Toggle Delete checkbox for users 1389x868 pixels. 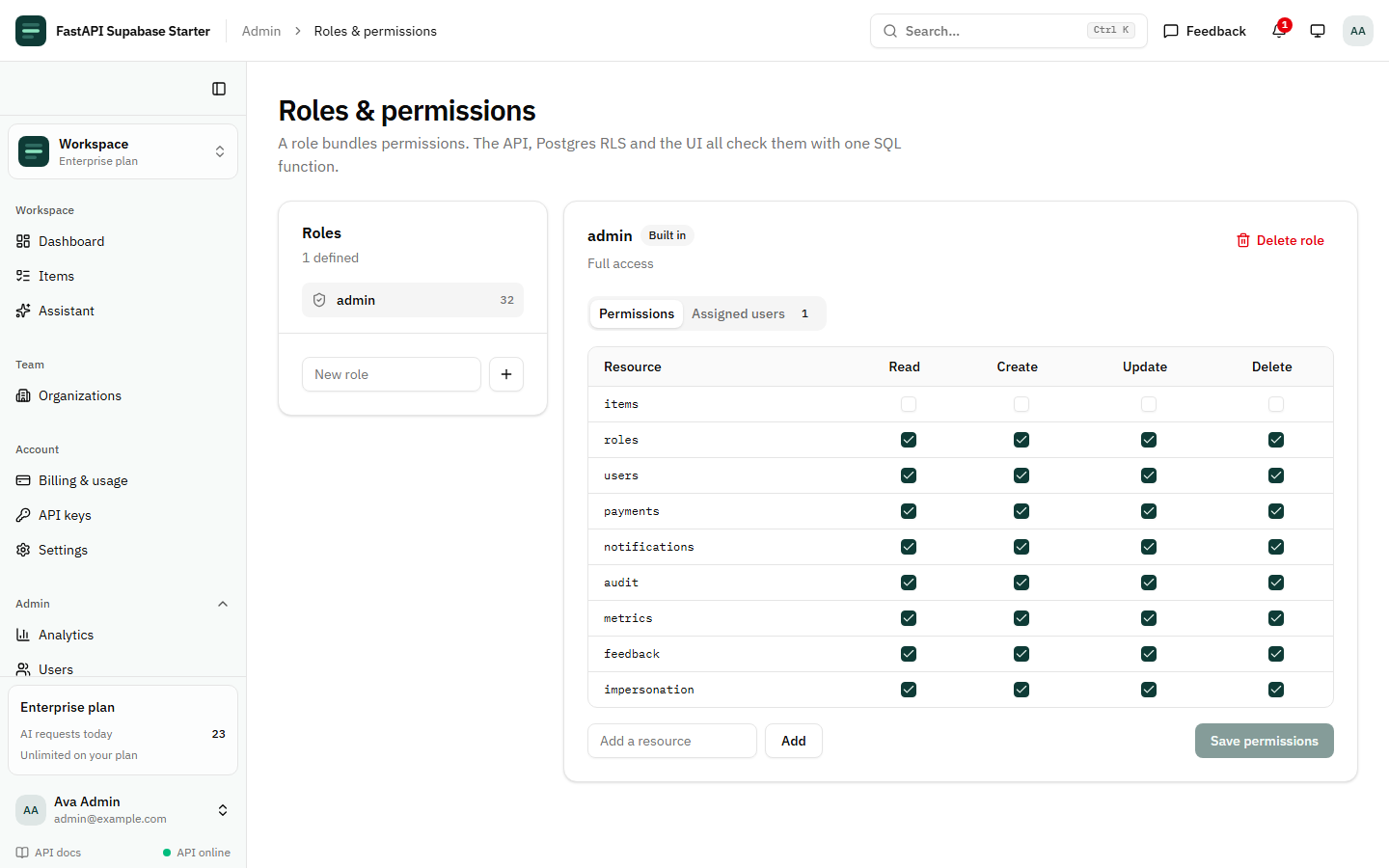(x=1276, y=475)
